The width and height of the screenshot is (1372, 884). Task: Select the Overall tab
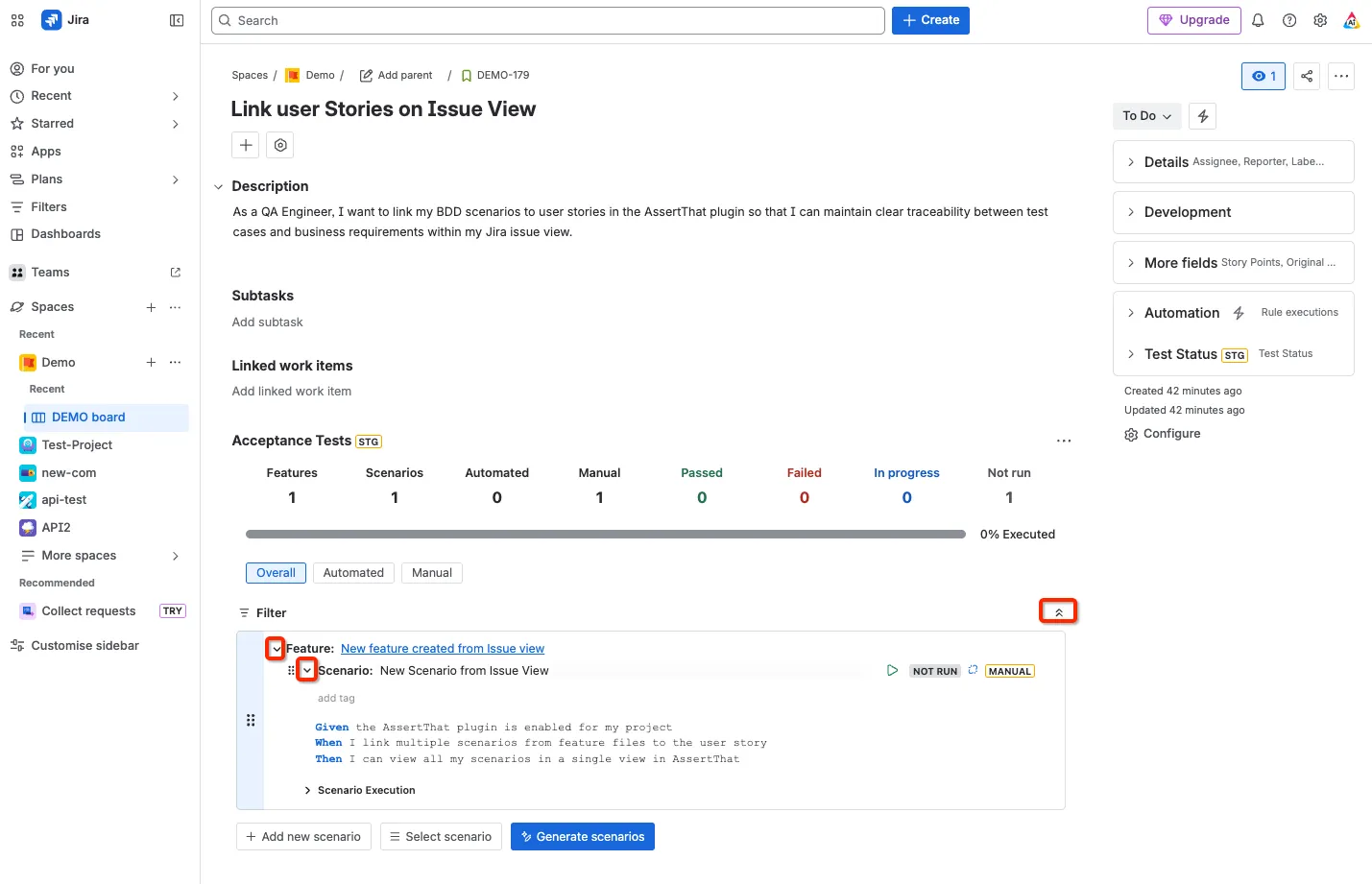click(x=277, y=573)
